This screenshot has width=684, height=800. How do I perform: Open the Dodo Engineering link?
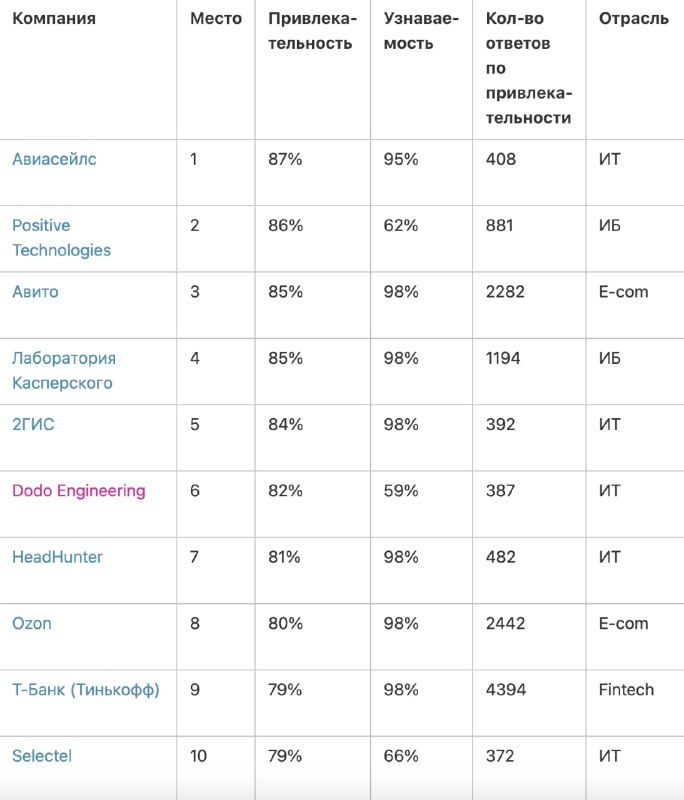coord(79,491)
